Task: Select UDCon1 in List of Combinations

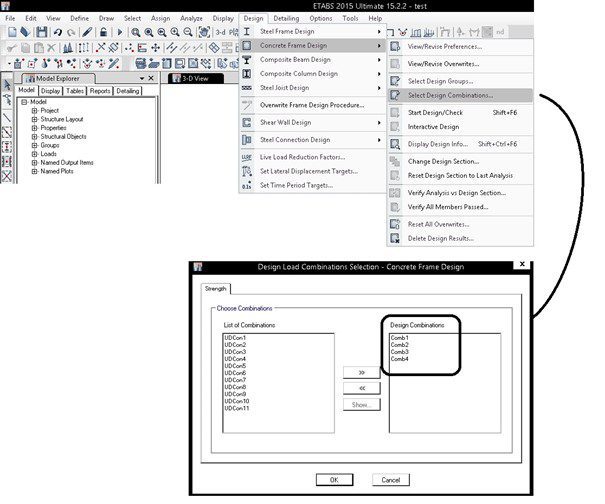Action: coord(235,338)
